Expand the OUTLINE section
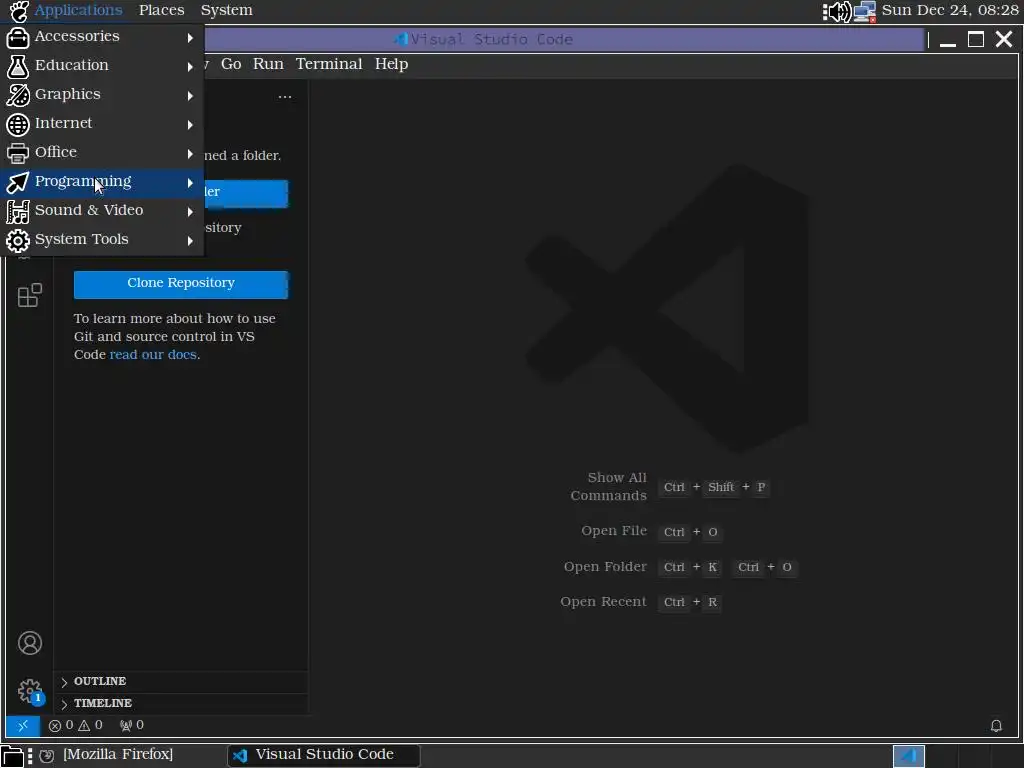 click(180, 681)
